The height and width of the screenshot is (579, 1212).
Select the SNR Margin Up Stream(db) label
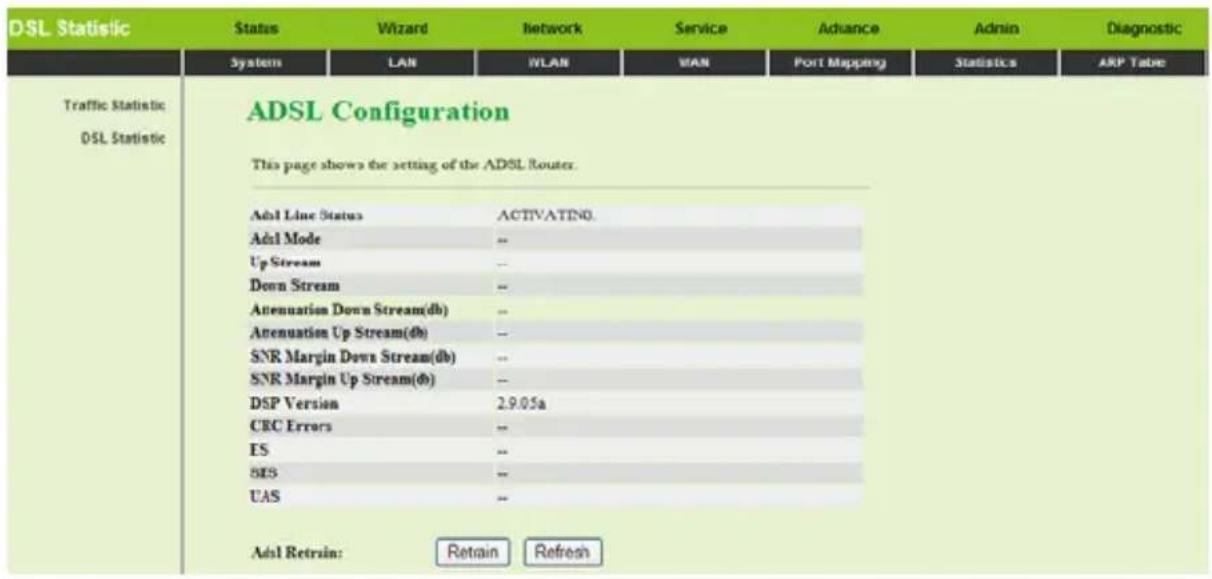coord(343,380)
